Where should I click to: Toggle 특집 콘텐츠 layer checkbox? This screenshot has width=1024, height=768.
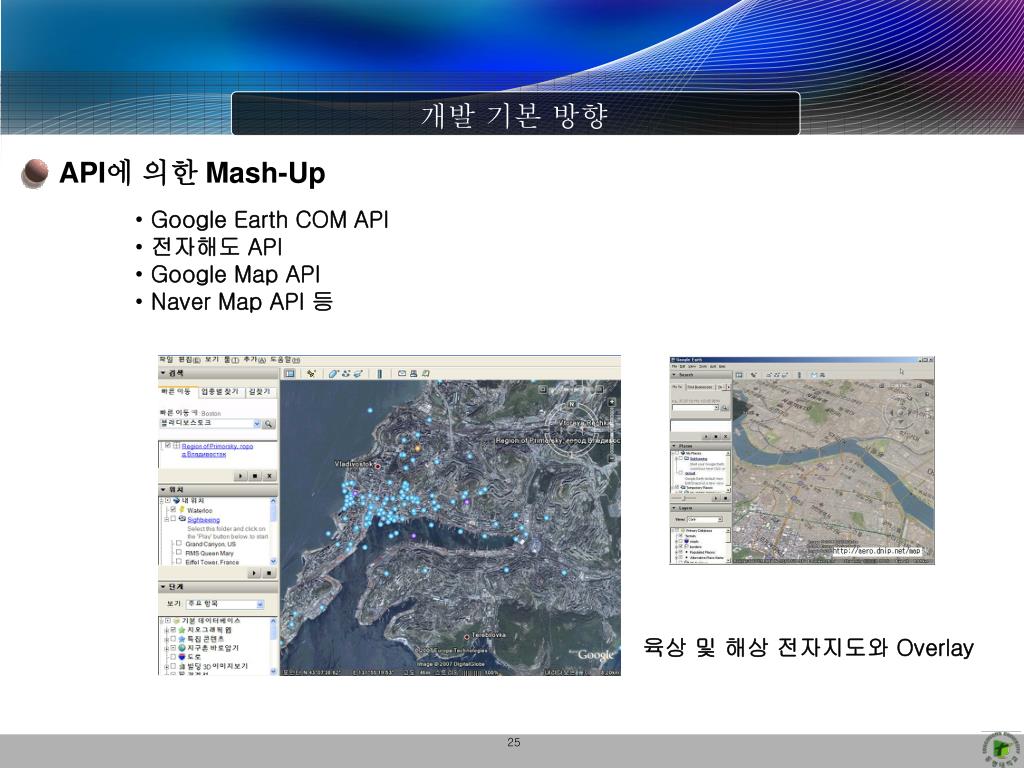[173, 639]
